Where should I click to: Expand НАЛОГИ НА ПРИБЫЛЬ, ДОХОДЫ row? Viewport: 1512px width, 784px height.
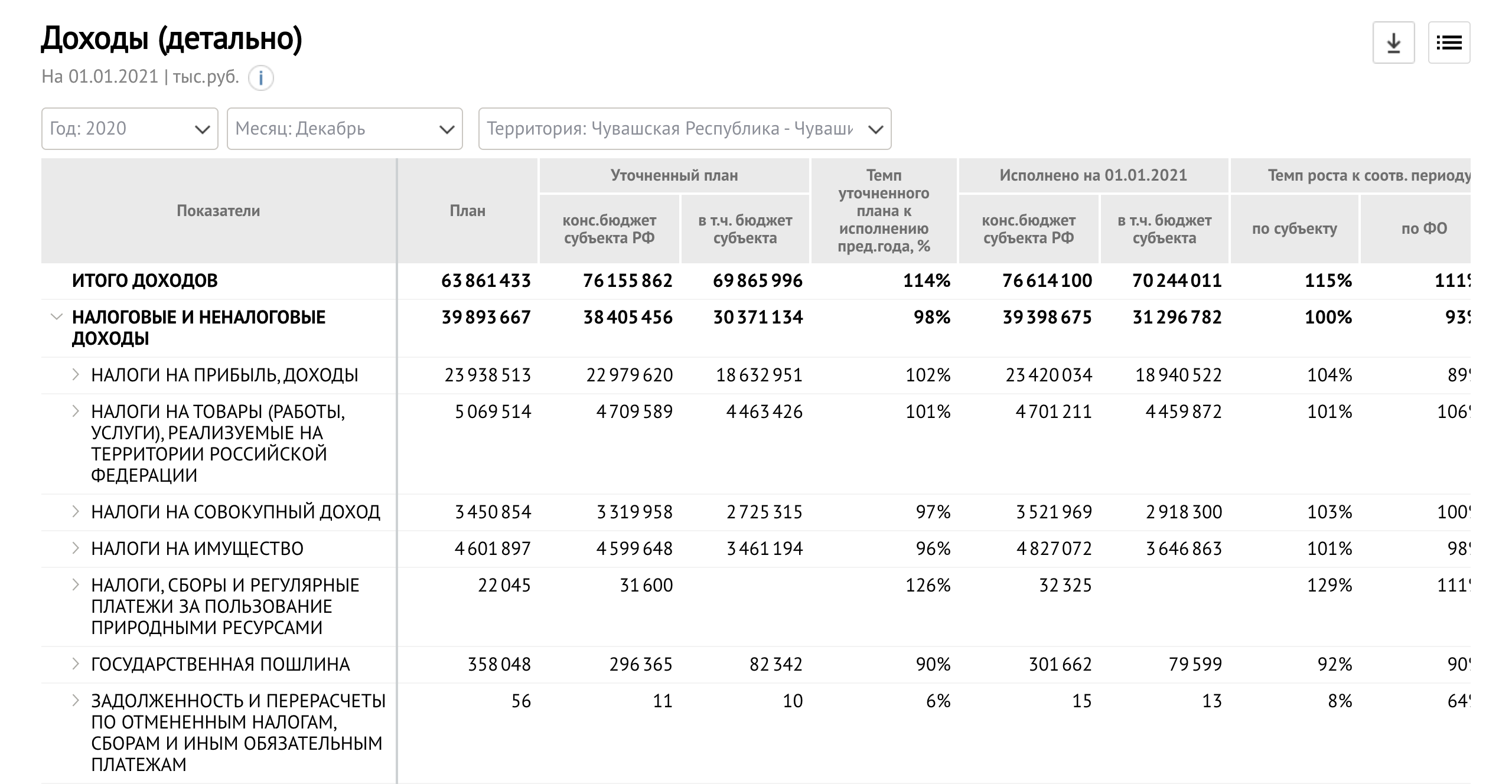(76, 375)
